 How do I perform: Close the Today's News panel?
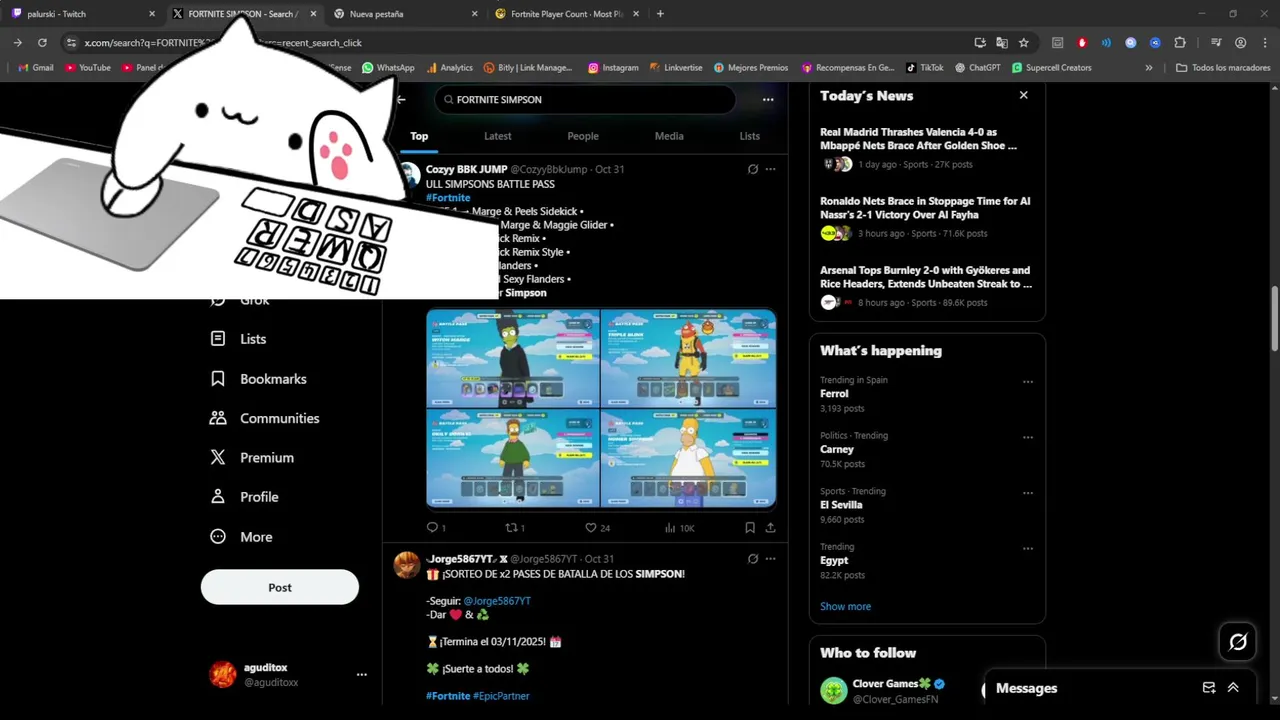pyautogui.click(x=1023, y=95)
